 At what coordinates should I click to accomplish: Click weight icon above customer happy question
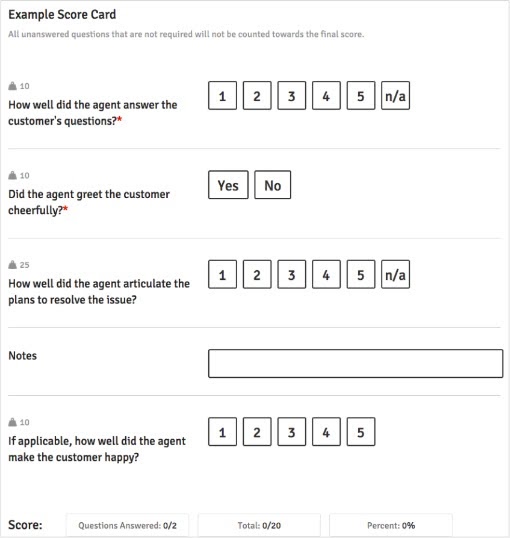point(12,422)
